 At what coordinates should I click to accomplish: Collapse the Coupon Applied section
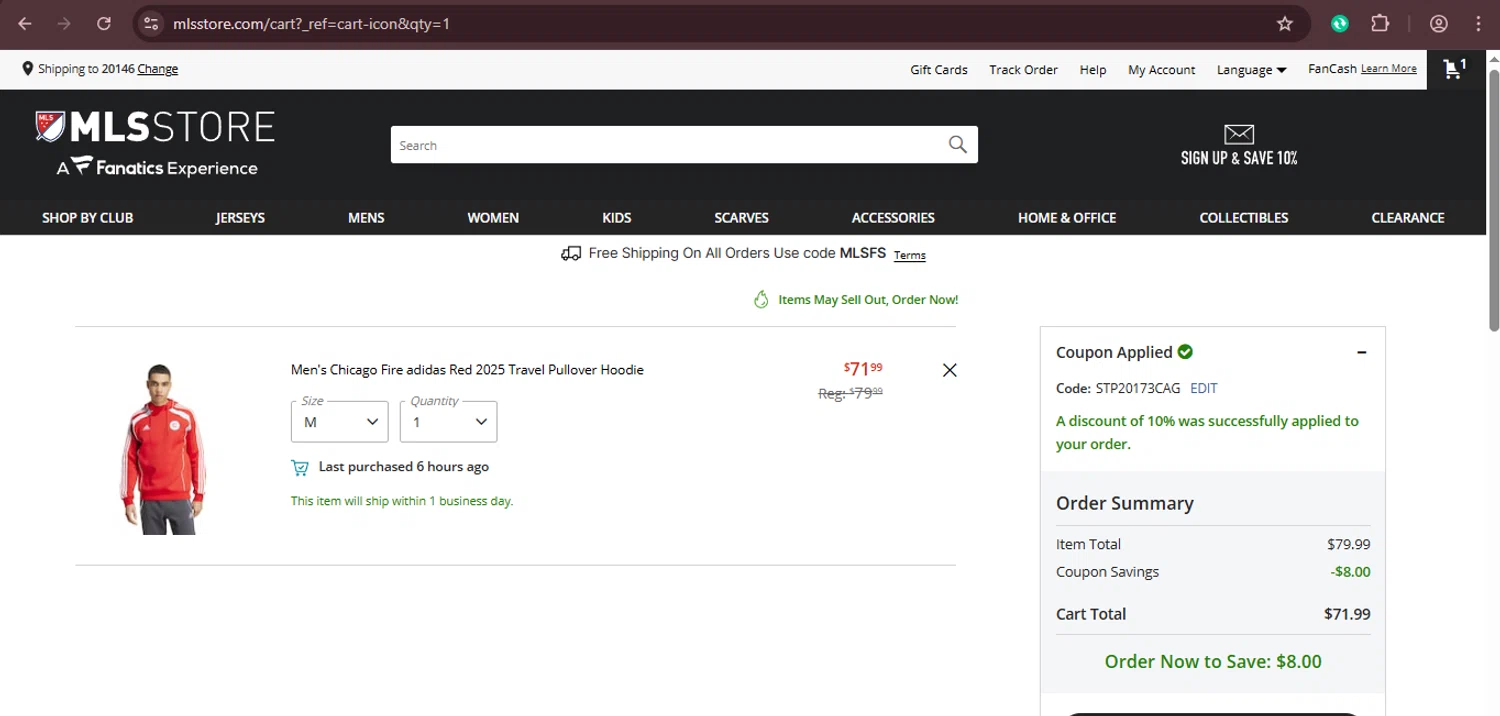(1362, 352)
